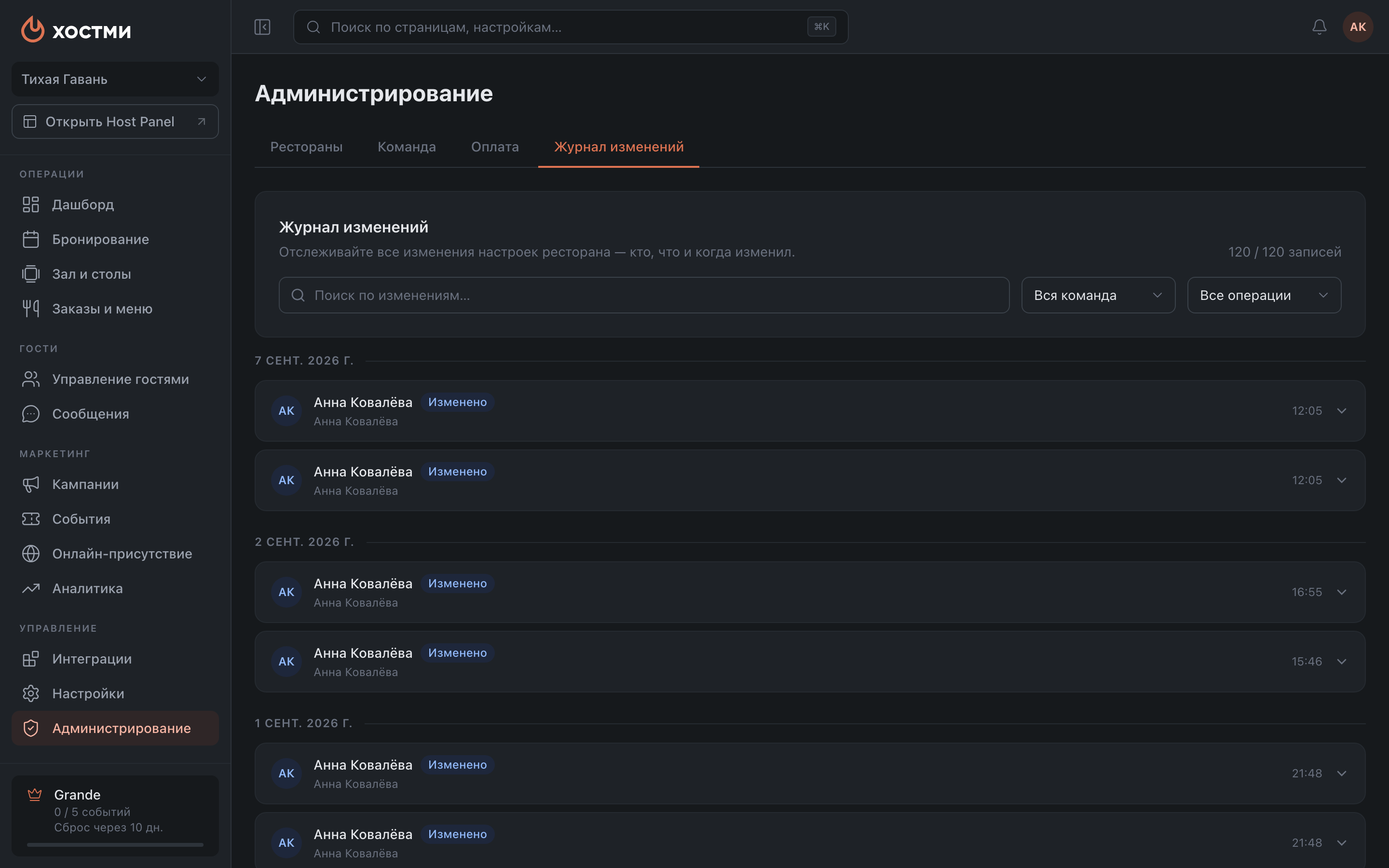Switch to the Команда tab
Screen dimensions: 1389x868
pos(407,147)
